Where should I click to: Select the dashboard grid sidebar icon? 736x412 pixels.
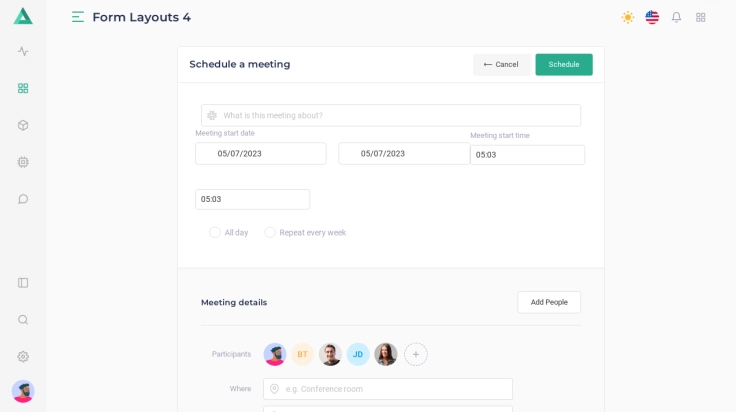tap(23, 88)
